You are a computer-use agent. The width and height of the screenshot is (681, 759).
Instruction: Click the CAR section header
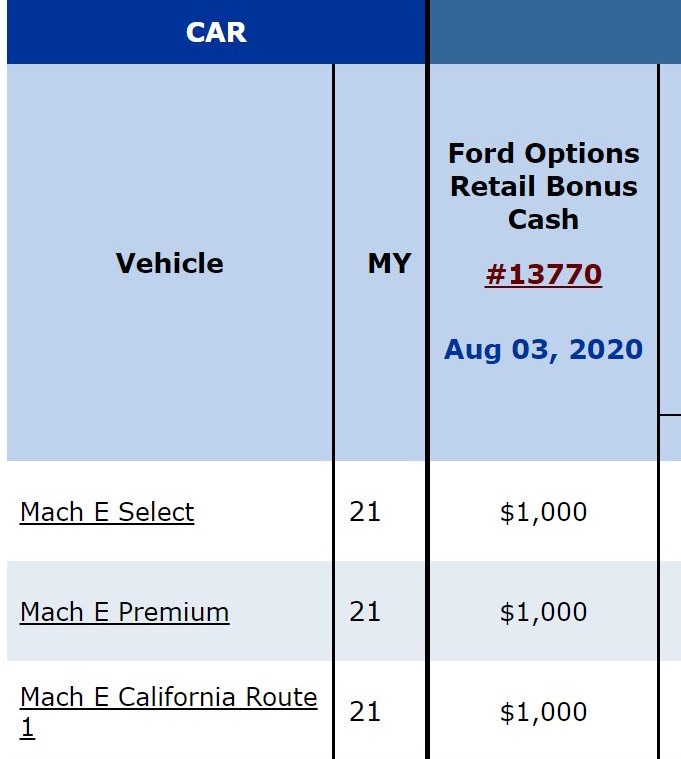click(216, 32)
